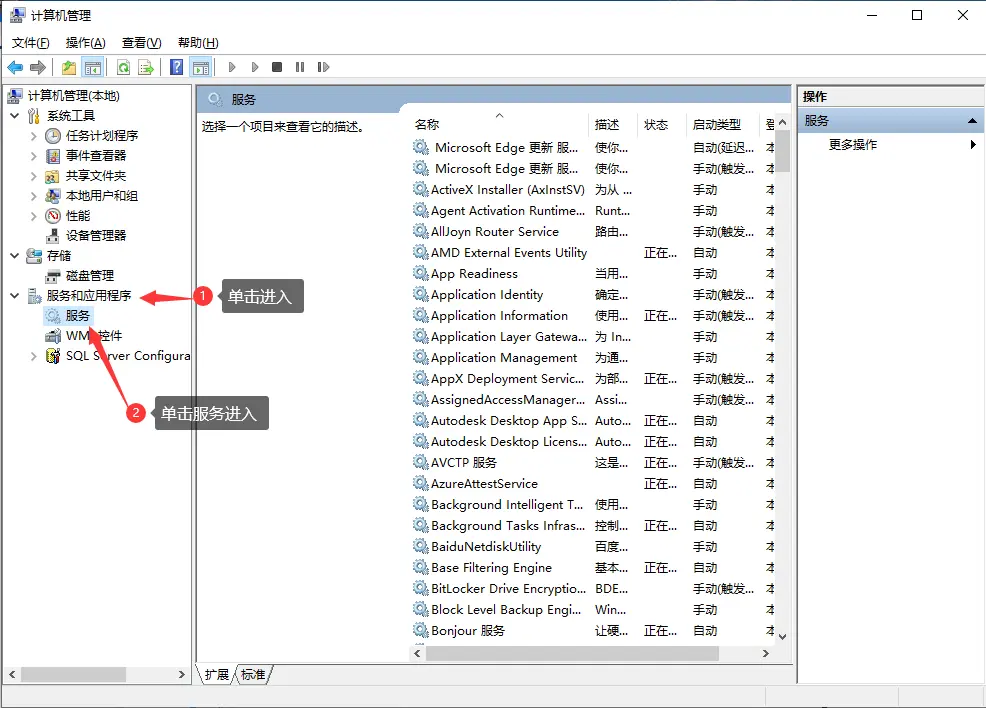
Task: Expand the SQL Server Configuration node
Action: click(x=34, y=356)
